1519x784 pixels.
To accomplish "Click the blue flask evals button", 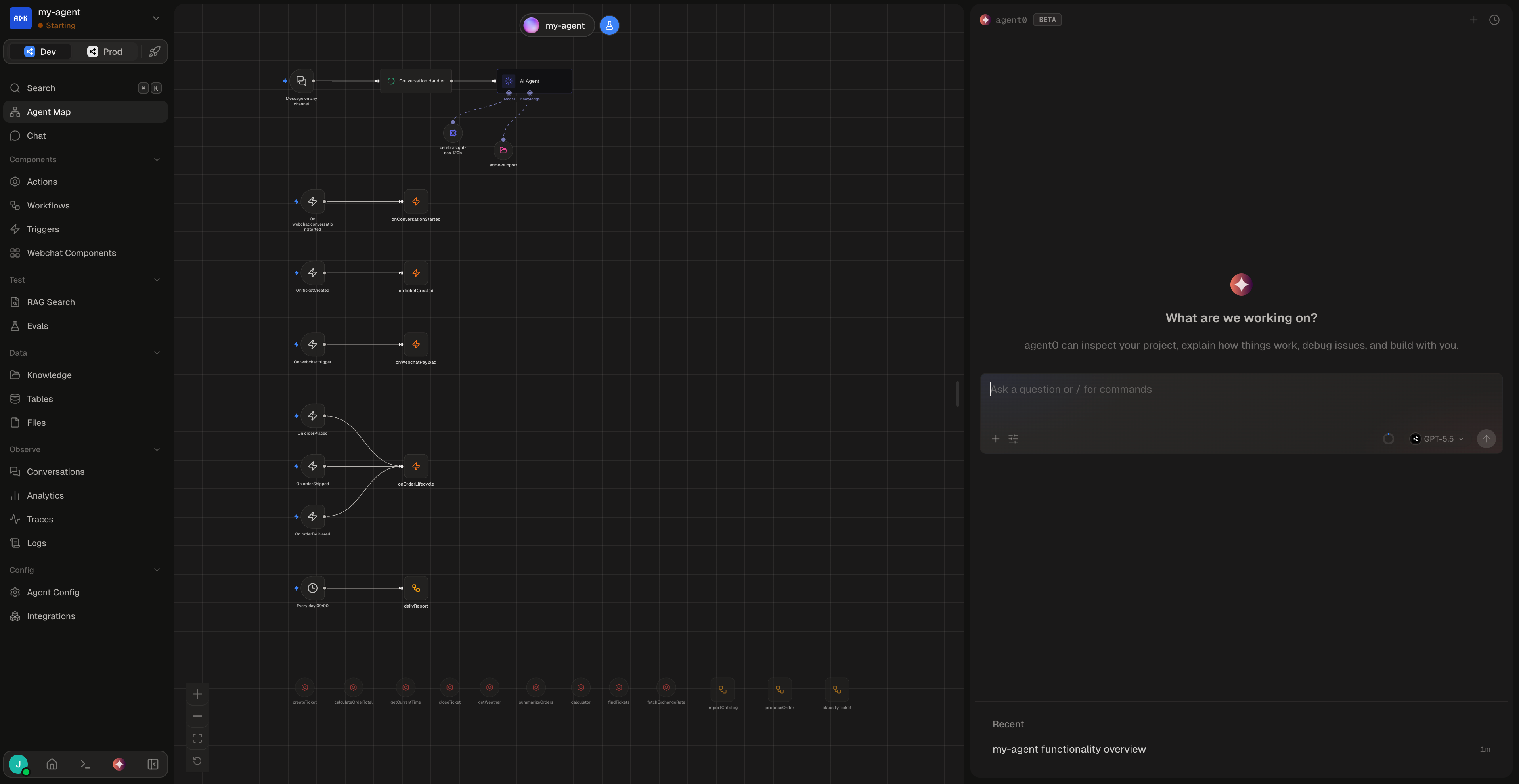I will [609, 25].
